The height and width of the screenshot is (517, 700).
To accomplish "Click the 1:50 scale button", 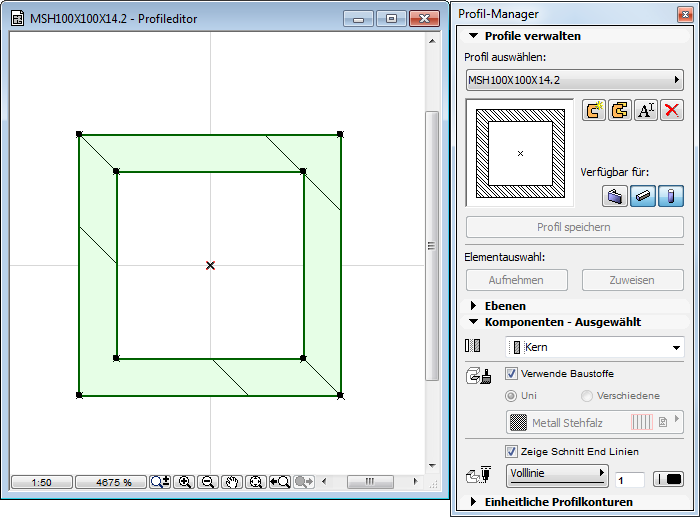I will point(42,482).
